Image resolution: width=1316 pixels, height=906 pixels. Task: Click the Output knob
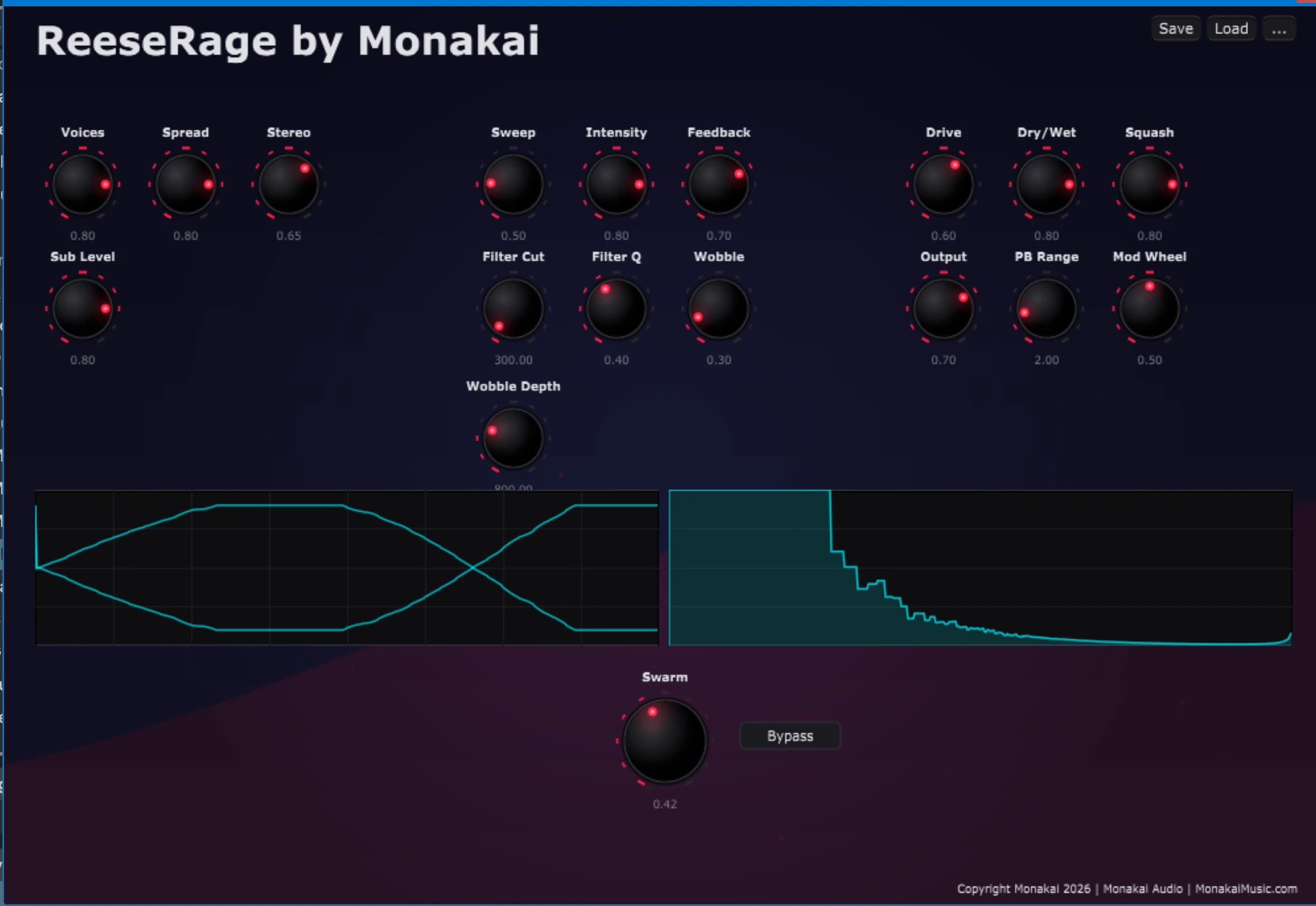coord(944,308)
